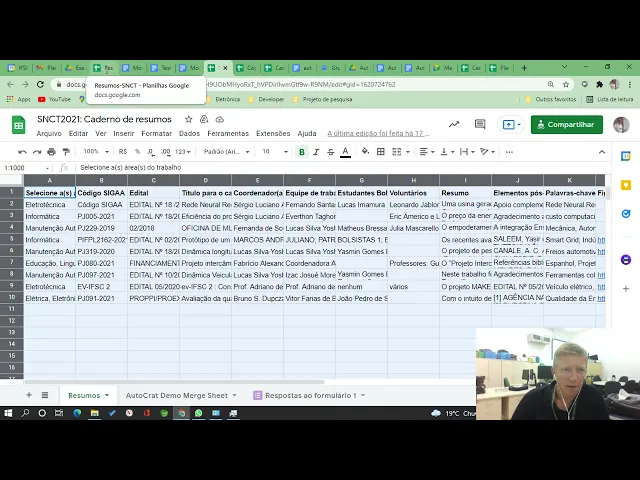Open Windows Start menu

point(8,413)
